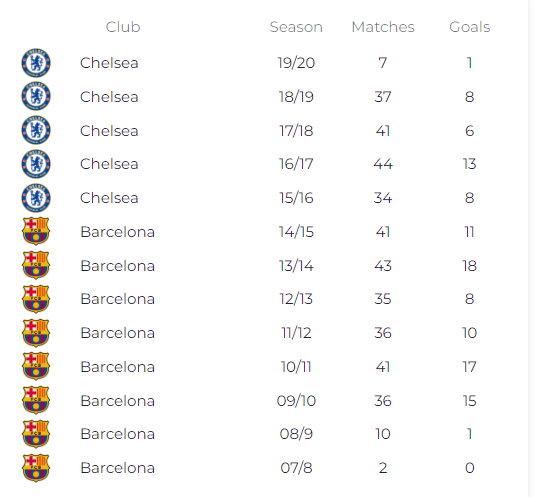Open the Barcelona name link for 12/13
This screenshot has height=497, width=536.
coord(118,299)
